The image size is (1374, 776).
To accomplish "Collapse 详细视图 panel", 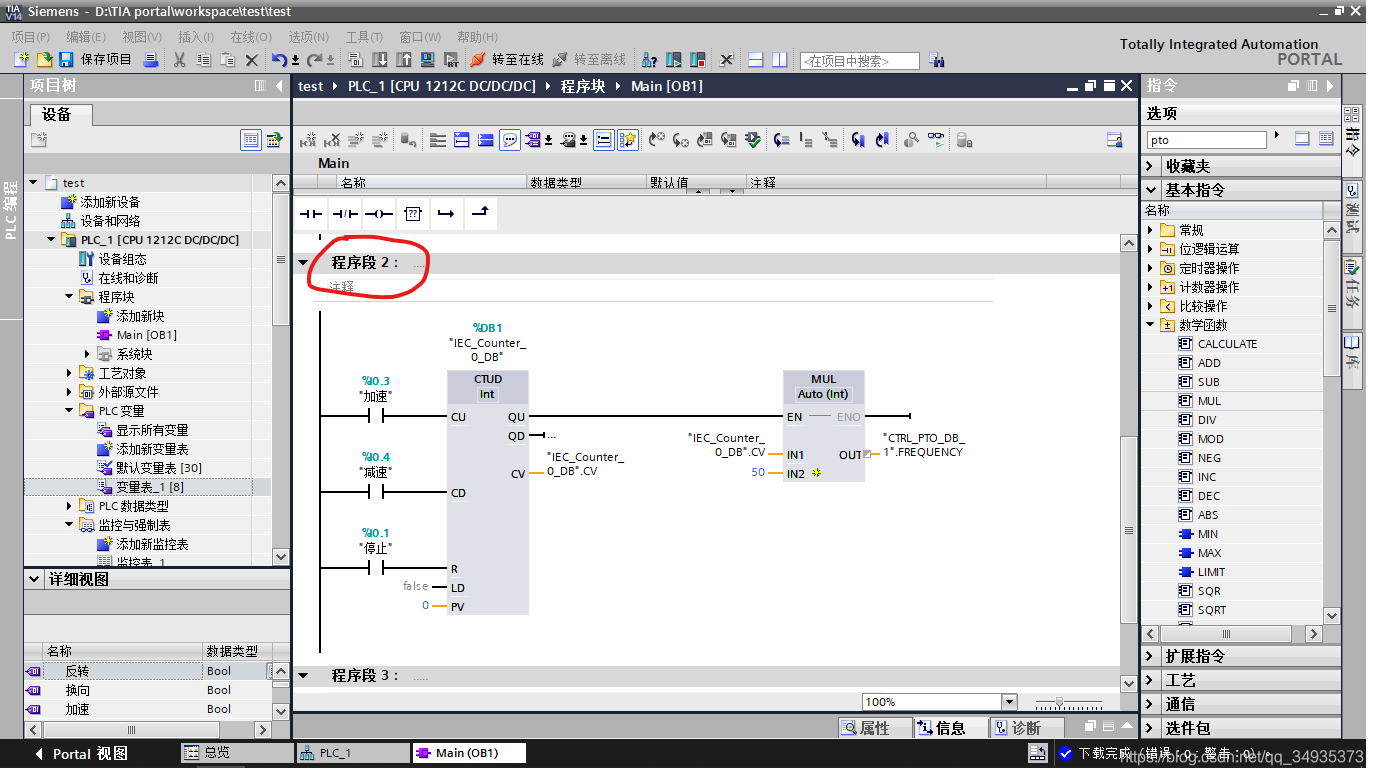I will coord(36,579).
